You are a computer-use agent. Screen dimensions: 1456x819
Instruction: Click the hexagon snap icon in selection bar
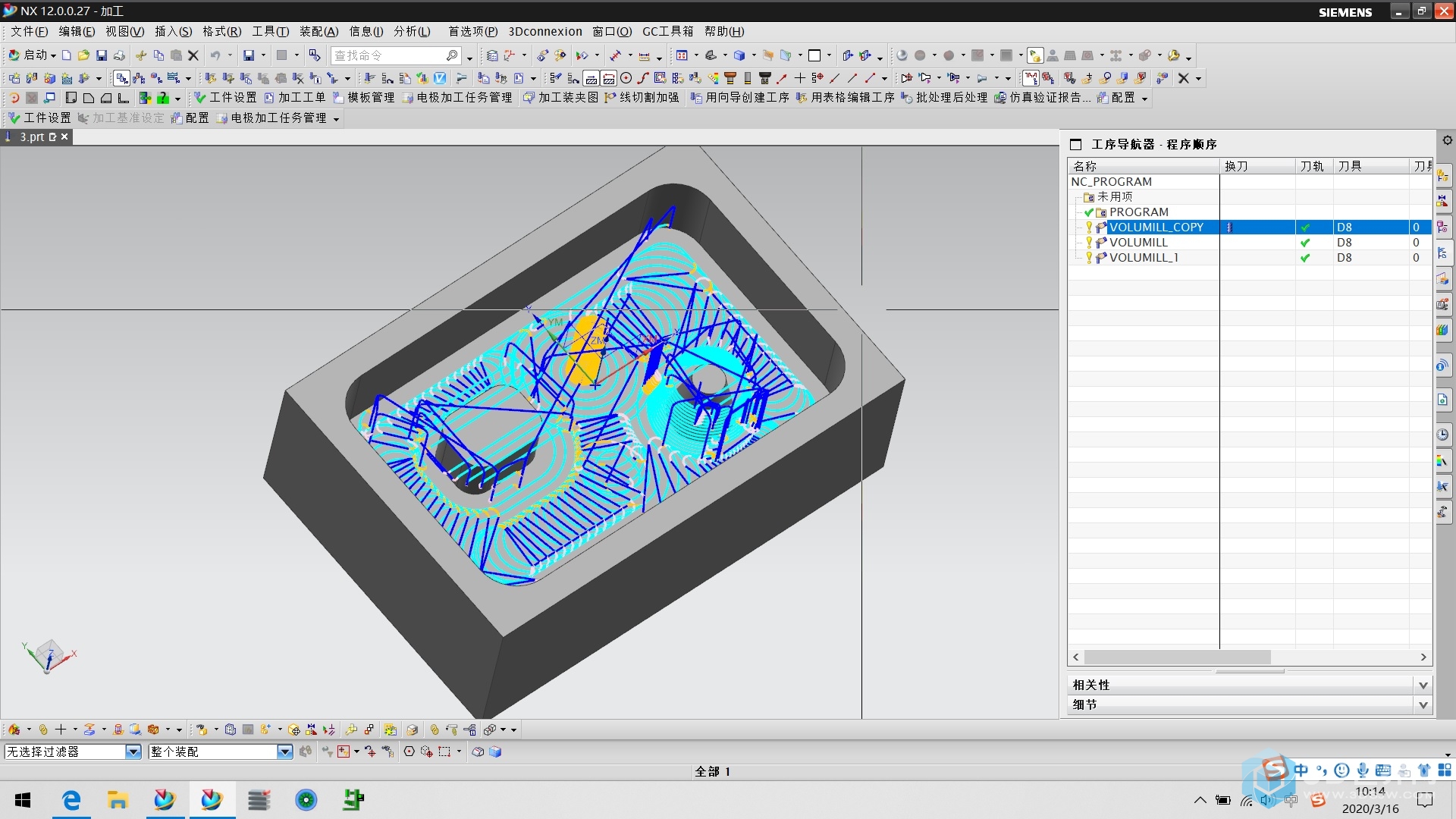click(409, 752)
